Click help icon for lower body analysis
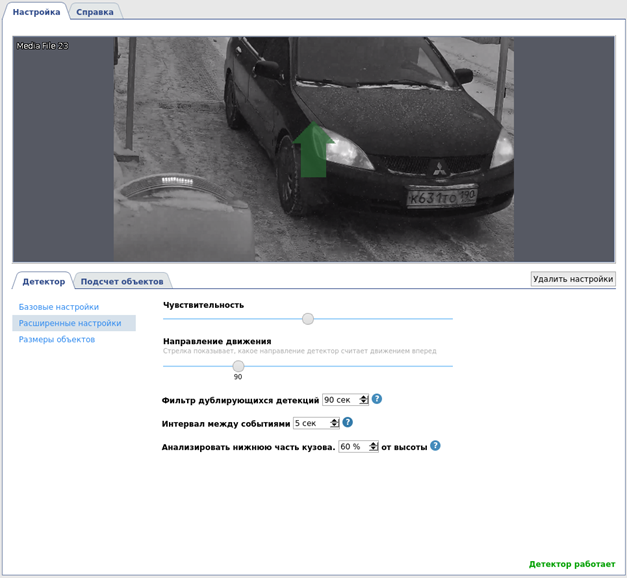 435,447
